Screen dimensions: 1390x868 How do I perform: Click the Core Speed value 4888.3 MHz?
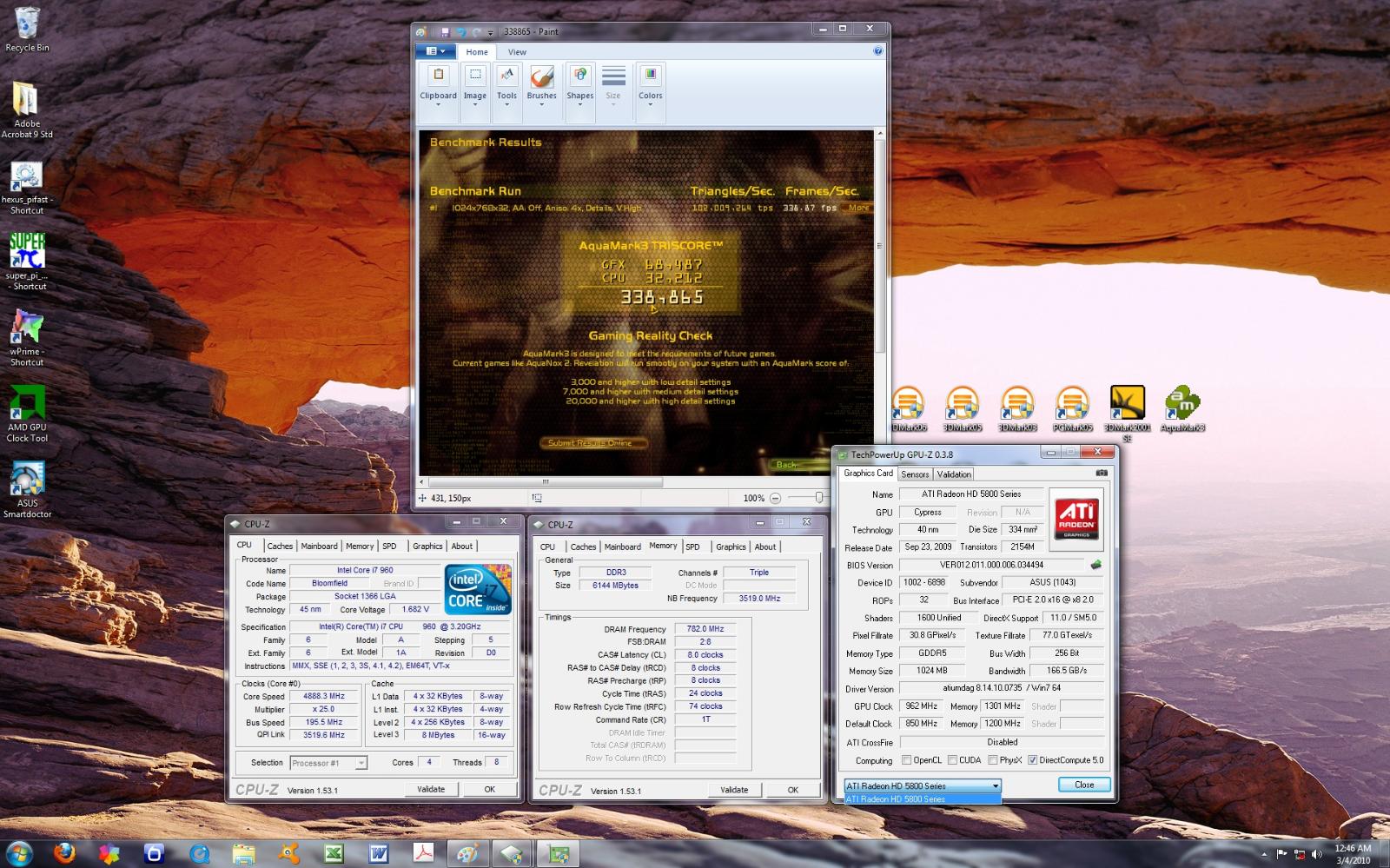[323, 696]
